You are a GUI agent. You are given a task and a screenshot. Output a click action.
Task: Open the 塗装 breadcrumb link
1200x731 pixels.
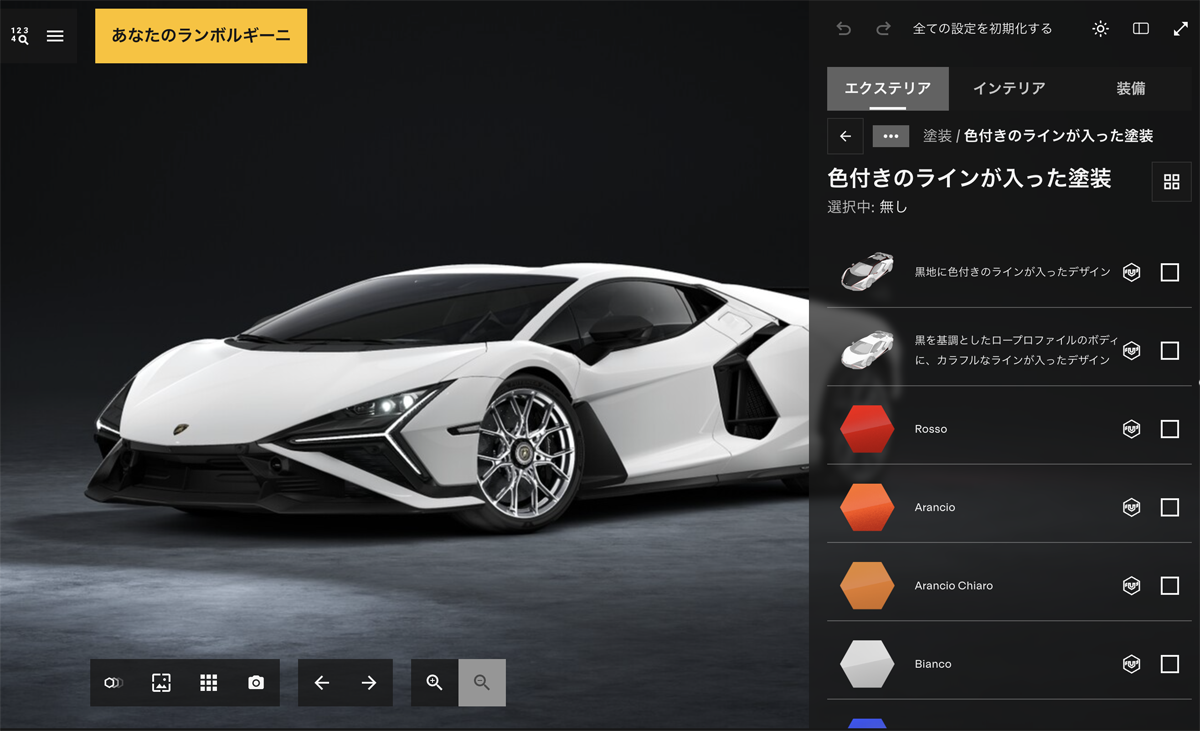[x=937, y=136]
